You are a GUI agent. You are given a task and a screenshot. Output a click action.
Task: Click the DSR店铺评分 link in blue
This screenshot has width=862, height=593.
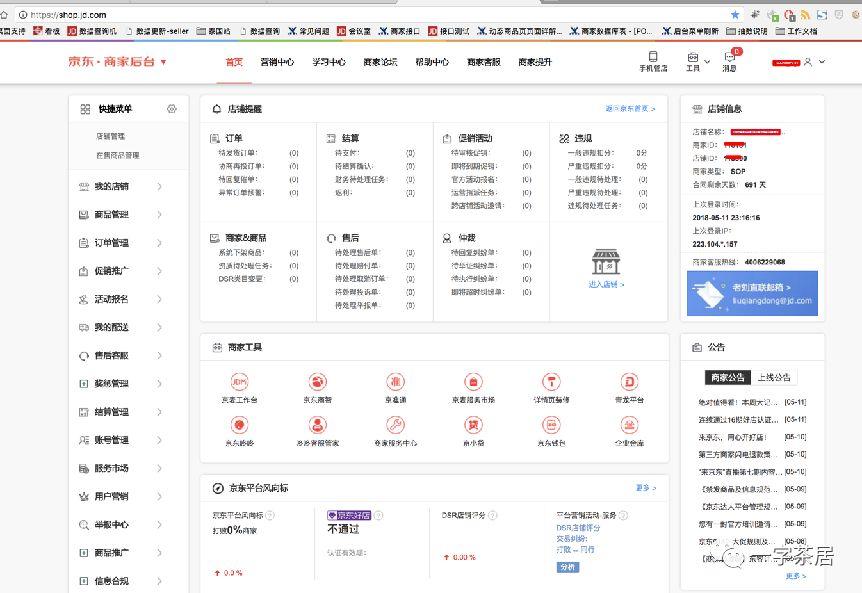[578, 528]
